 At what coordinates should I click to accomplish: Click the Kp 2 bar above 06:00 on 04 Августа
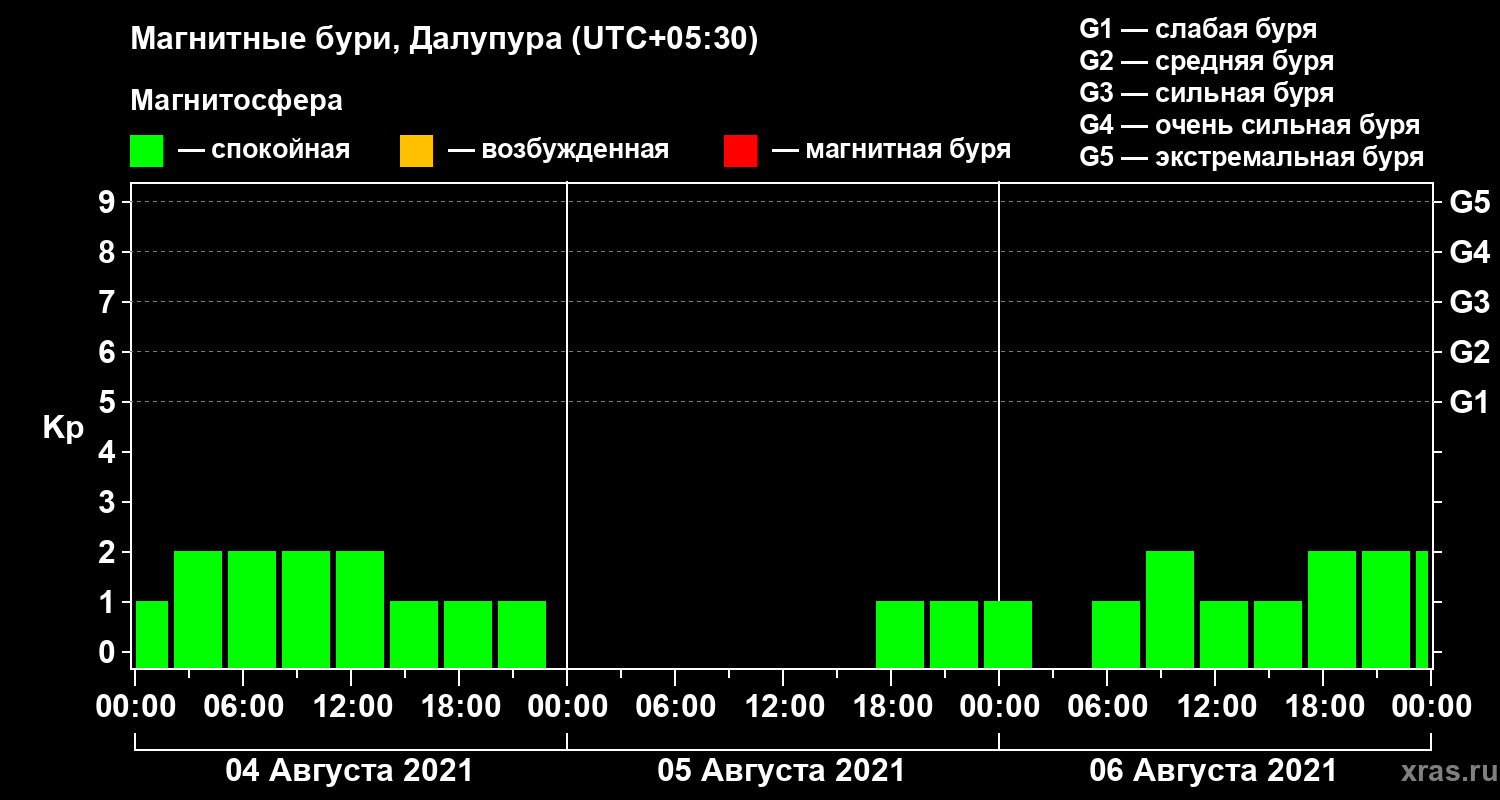(252, 609)
